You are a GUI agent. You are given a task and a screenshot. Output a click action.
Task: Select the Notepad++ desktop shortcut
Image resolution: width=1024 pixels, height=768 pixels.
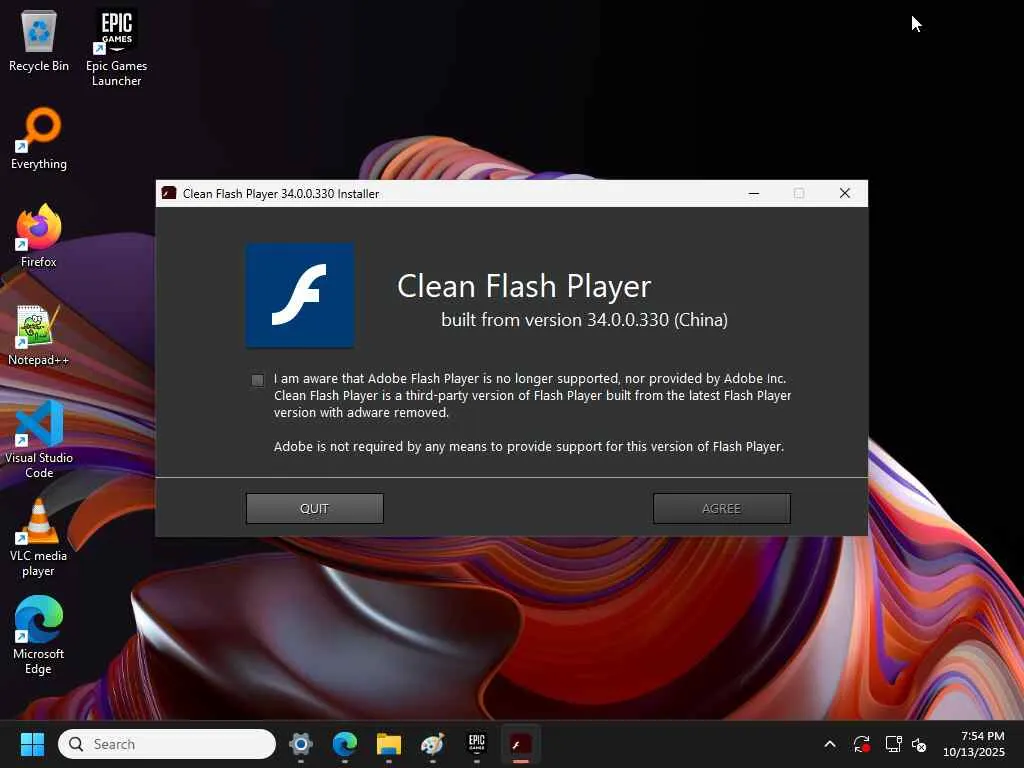pyautogui.click(x=39, y=334)
